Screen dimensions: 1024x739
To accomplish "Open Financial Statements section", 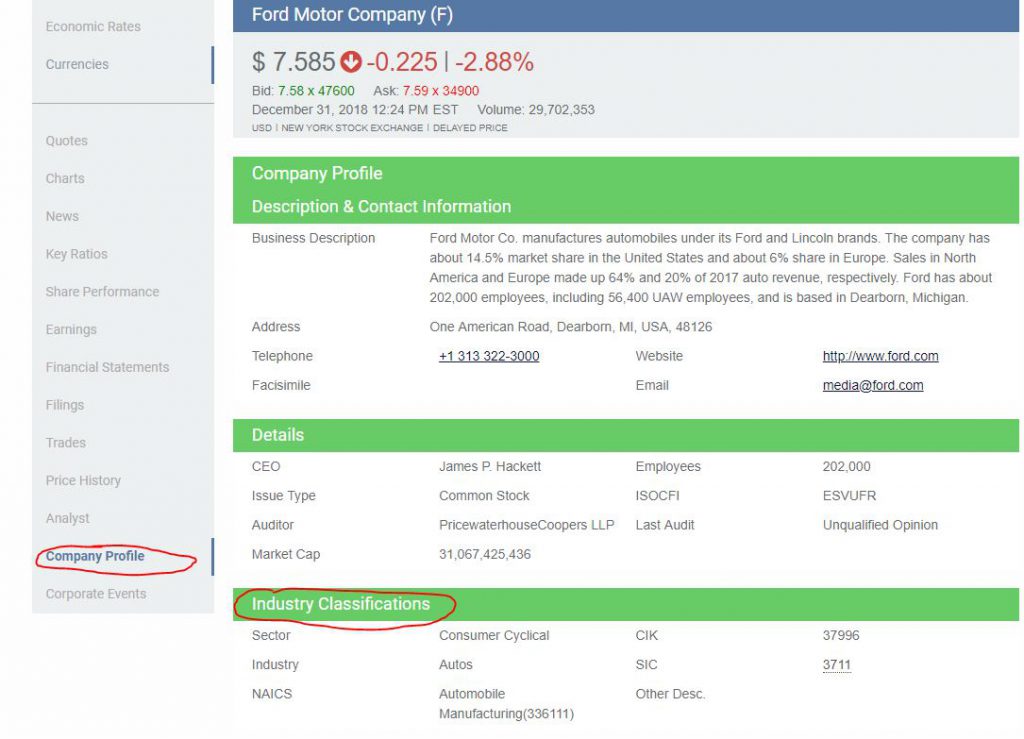I will (x=107, y=367).
